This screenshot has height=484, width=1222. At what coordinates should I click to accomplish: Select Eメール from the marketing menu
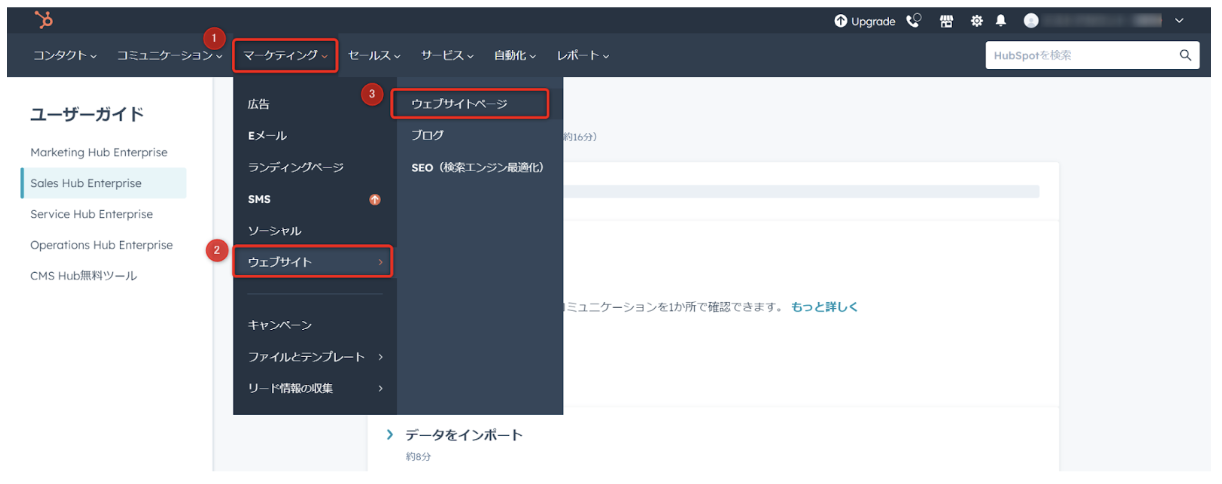pos(267,135)
